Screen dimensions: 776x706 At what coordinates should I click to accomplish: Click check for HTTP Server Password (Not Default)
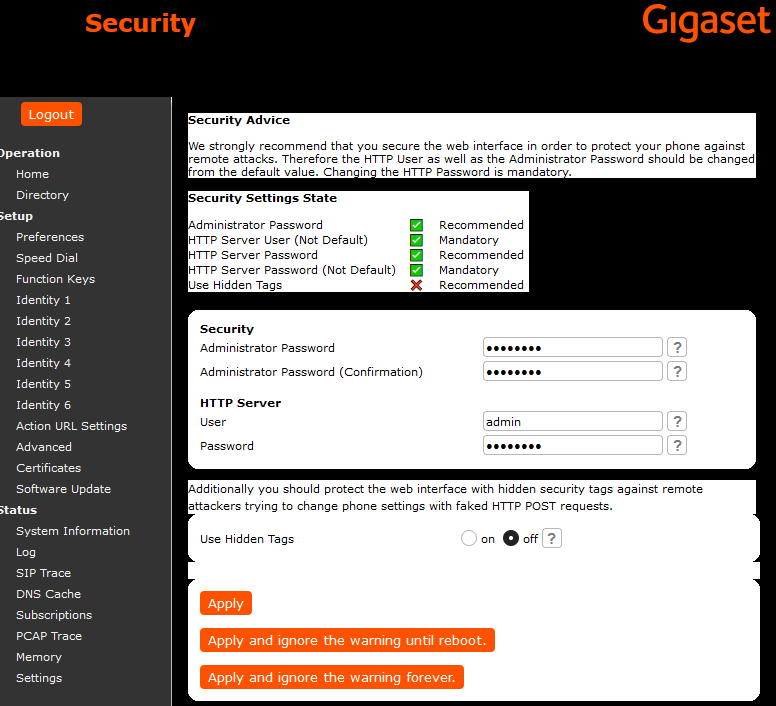[x=416, y=270]
